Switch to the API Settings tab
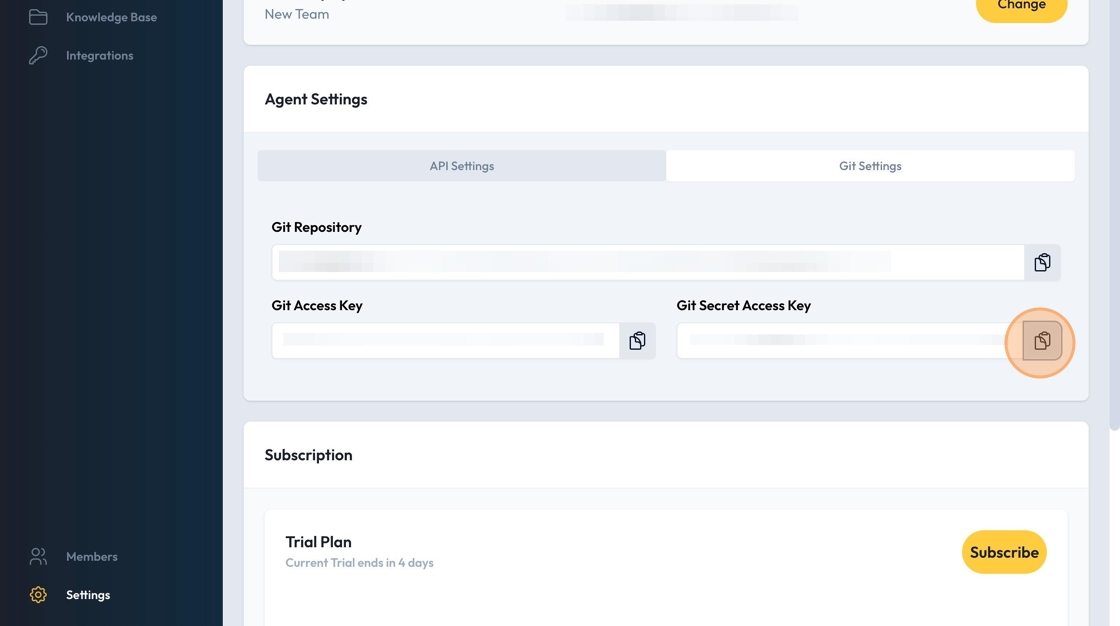Image resolution: width=1120 pixels, height=626 pixels. click(461, 166)
